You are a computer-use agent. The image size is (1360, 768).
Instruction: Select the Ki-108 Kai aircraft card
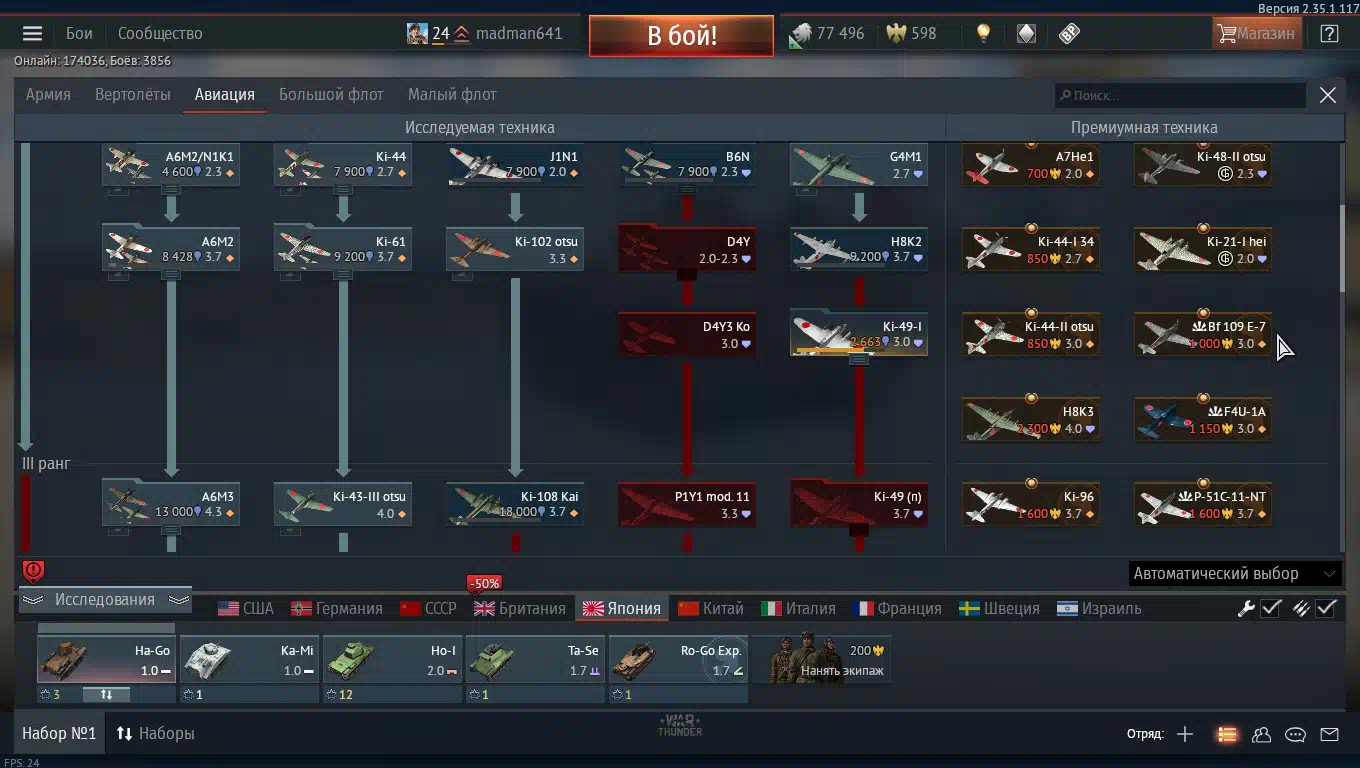click(x=515, y=504)
